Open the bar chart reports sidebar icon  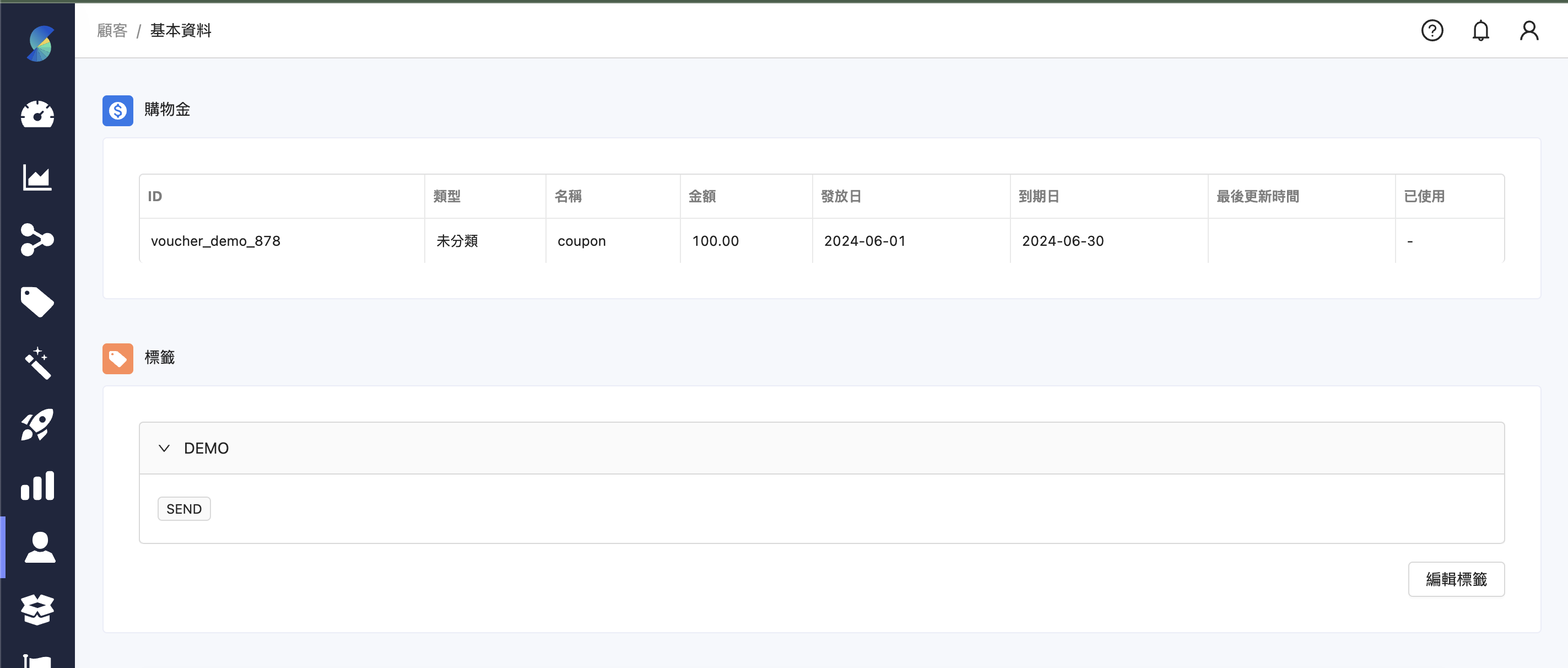pyautogui.click(x=37, y=486)
